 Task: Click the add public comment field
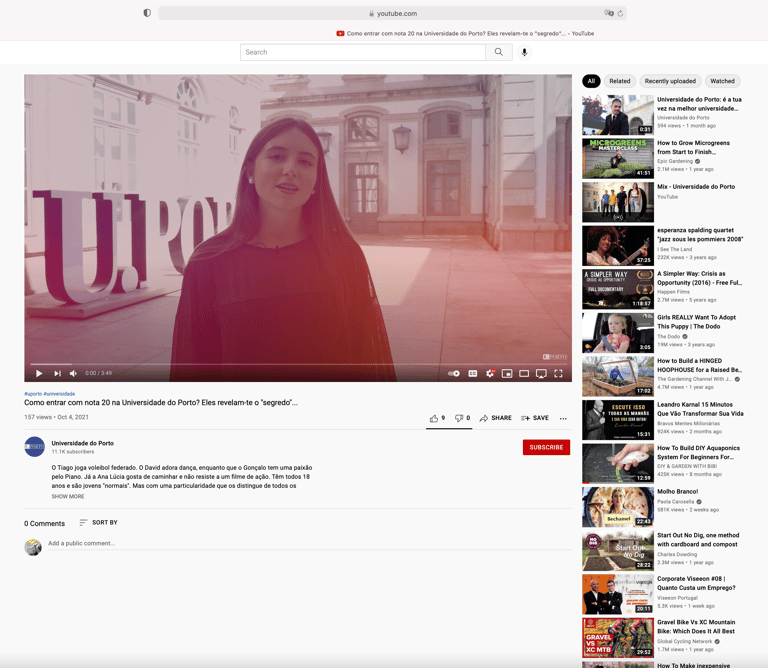point(310,544)
